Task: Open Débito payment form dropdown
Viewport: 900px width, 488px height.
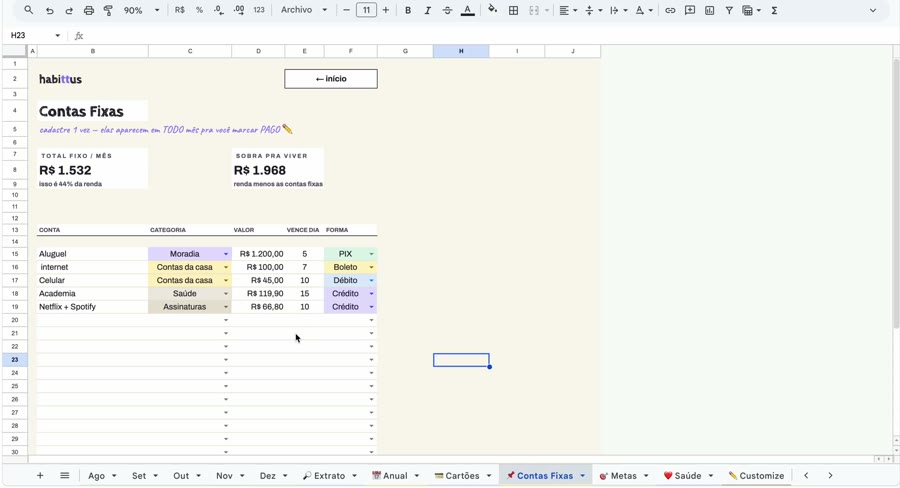Action: coord(371,280)
